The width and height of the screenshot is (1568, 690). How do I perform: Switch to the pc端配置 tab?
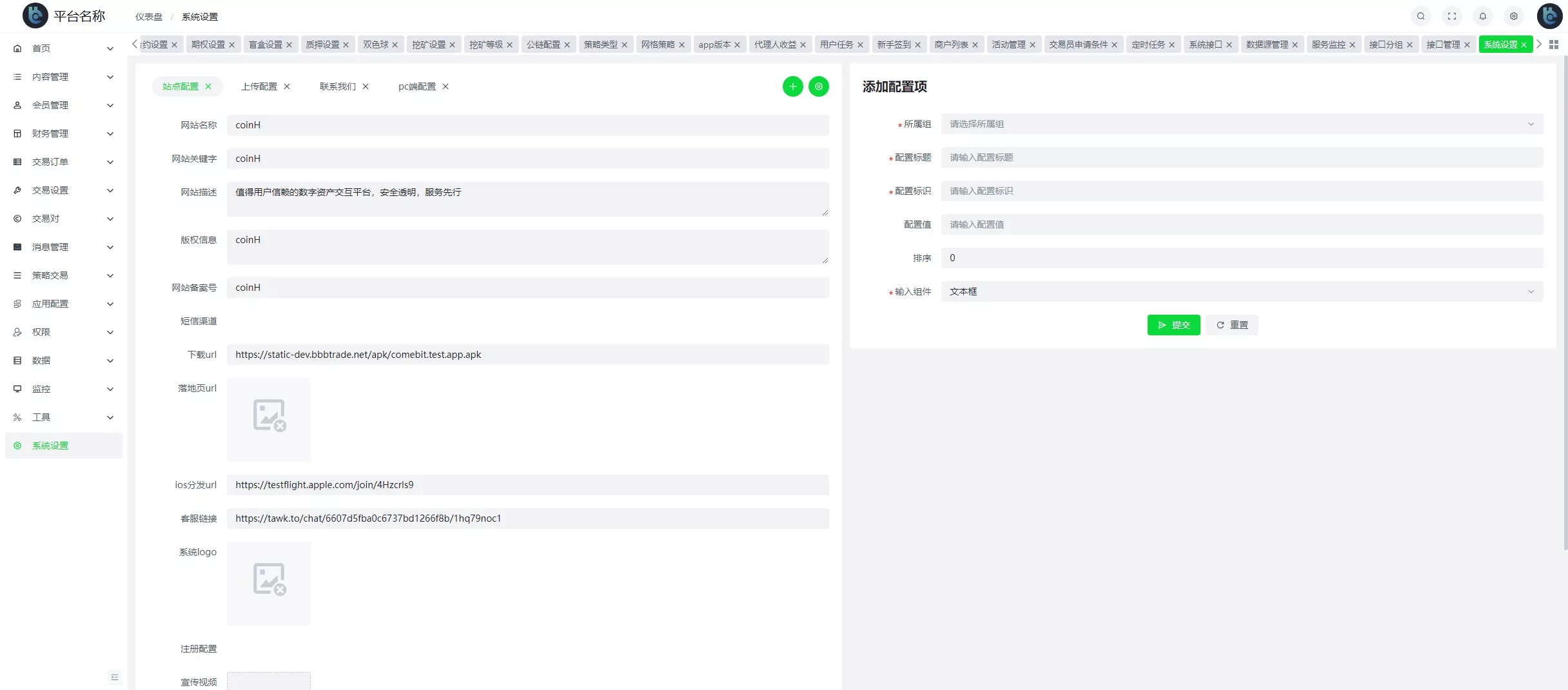(x=416, y=86)
